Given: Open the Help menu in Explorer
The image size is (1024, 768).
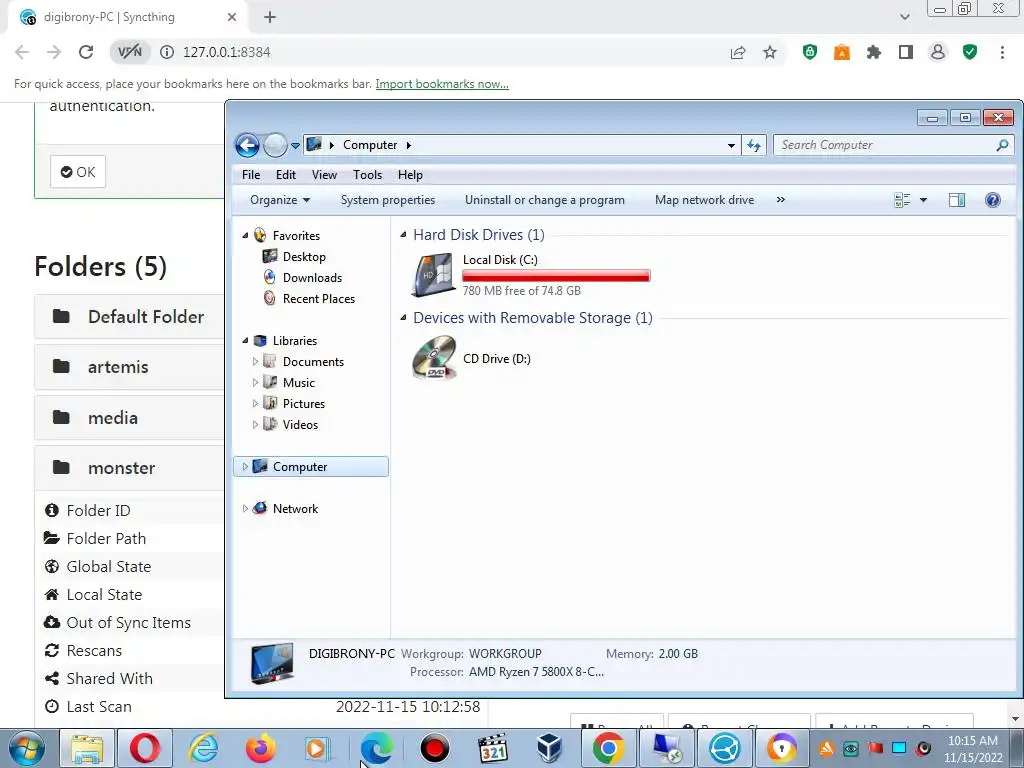Looking at the screenshot, I should 410,175.
